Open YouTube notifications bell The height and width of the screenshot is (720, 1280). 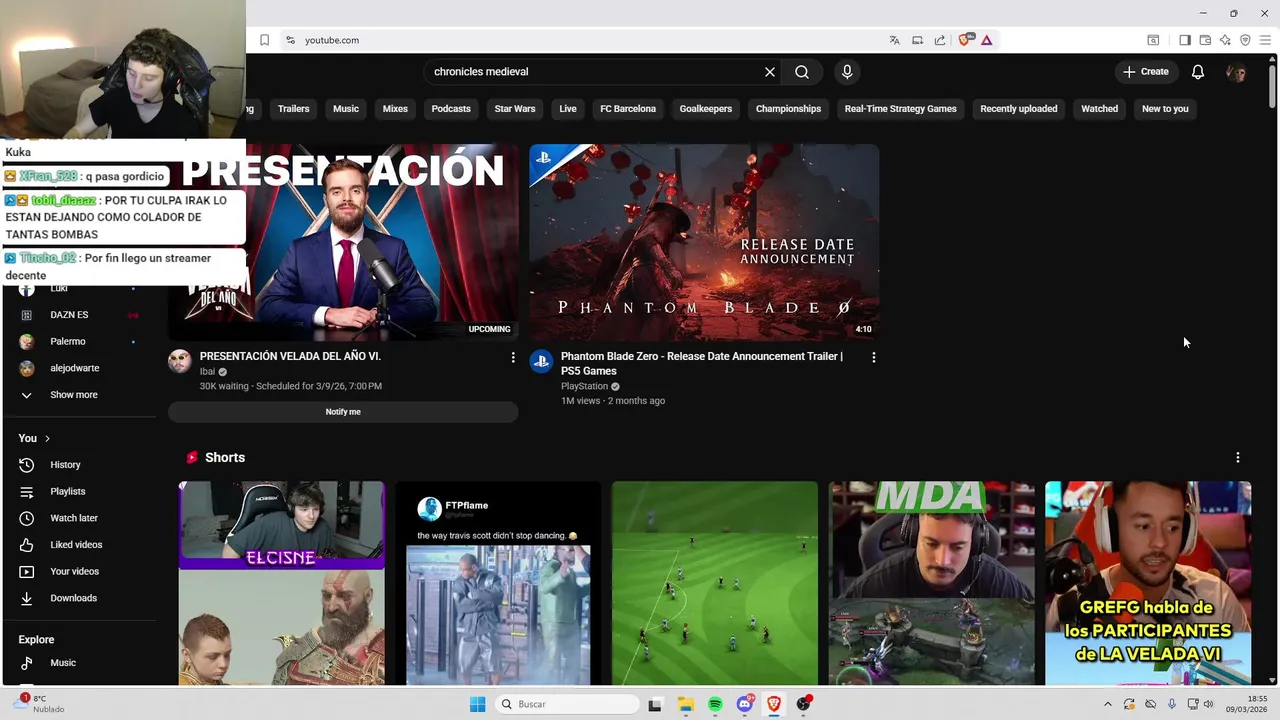point(1198,72)
